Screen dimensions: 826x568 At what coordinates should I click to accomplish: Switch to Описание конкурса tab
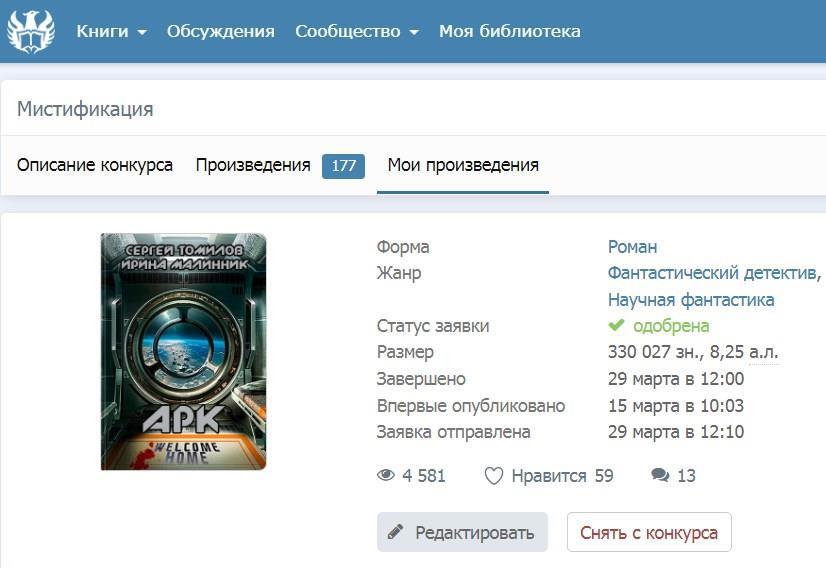point(95,165)
